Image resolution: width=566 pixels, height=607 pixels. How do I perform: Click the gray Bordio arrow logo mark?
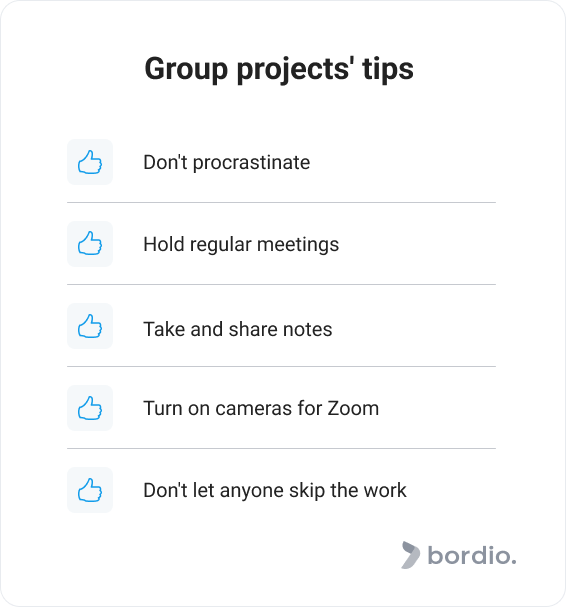point(410,555)
